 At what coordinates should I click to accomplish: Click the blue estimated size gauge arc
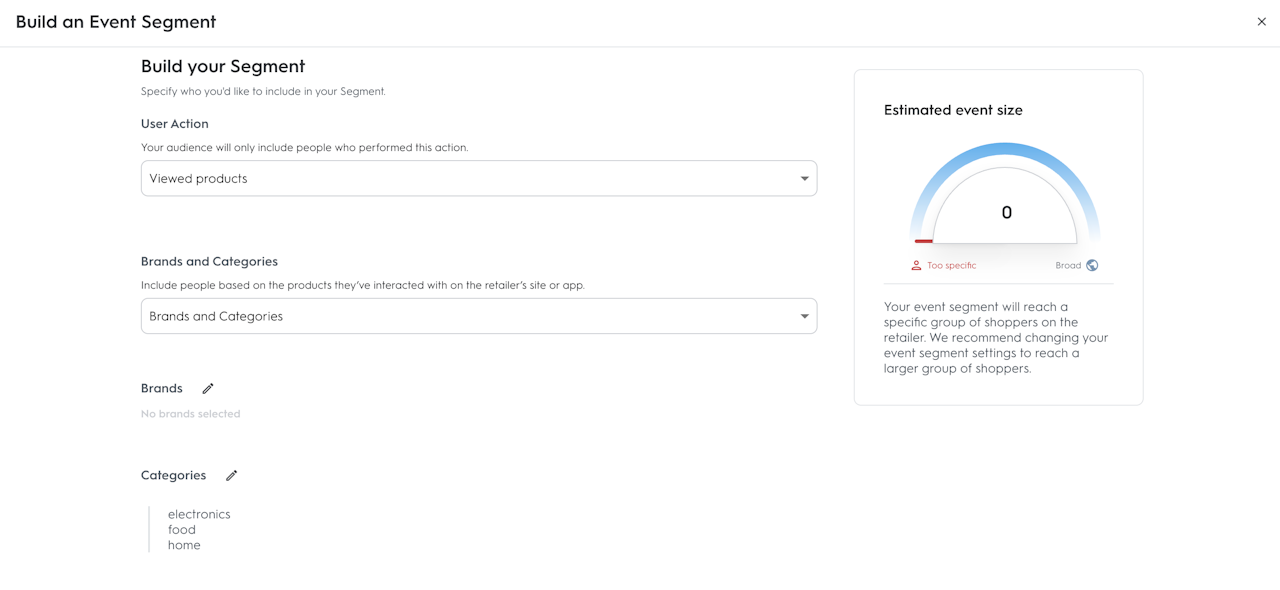click(x=1005, y=151)
